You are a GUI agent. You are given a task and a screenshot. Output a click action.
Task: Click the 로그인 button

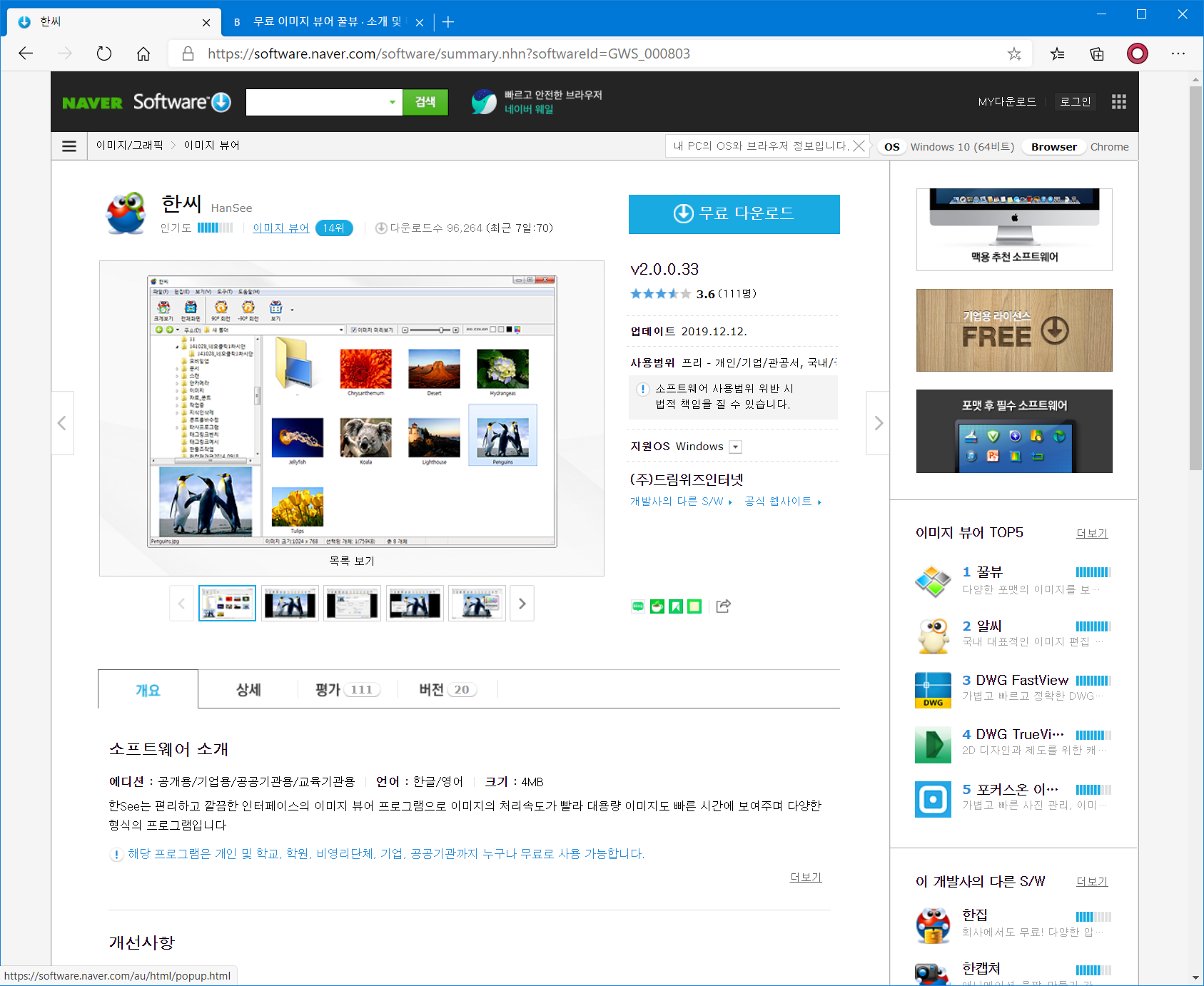[x=1076, y=102]
